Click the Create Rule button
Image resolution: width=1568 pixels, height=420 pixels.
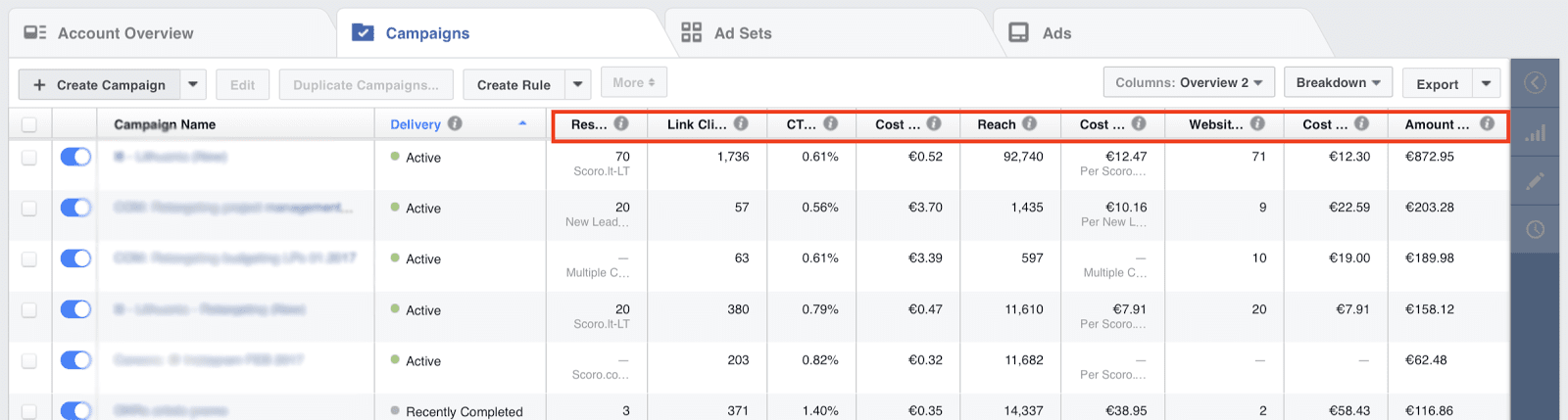(x=514, y=85)
